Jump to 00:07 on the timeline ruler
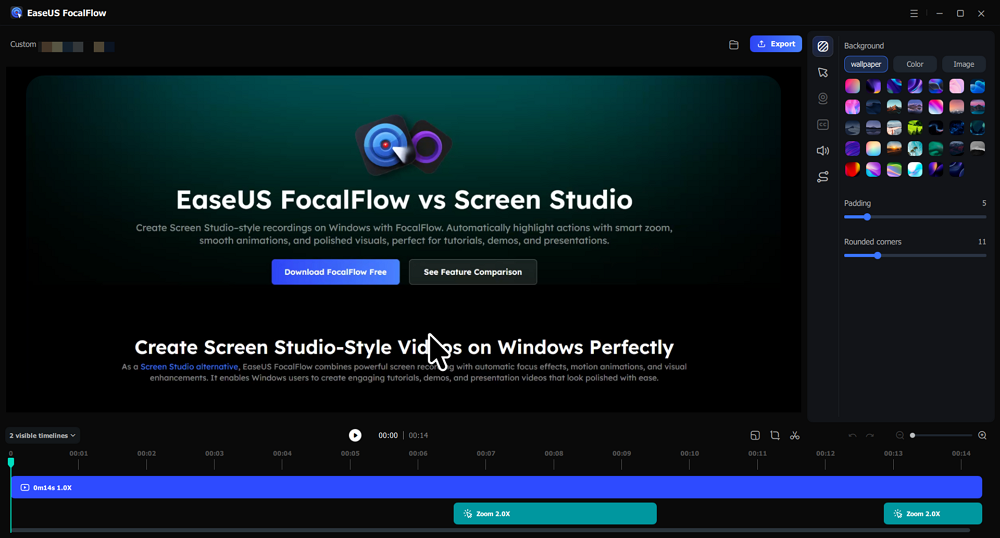This screenshot has width=1000, height=538. coord(486,454)
